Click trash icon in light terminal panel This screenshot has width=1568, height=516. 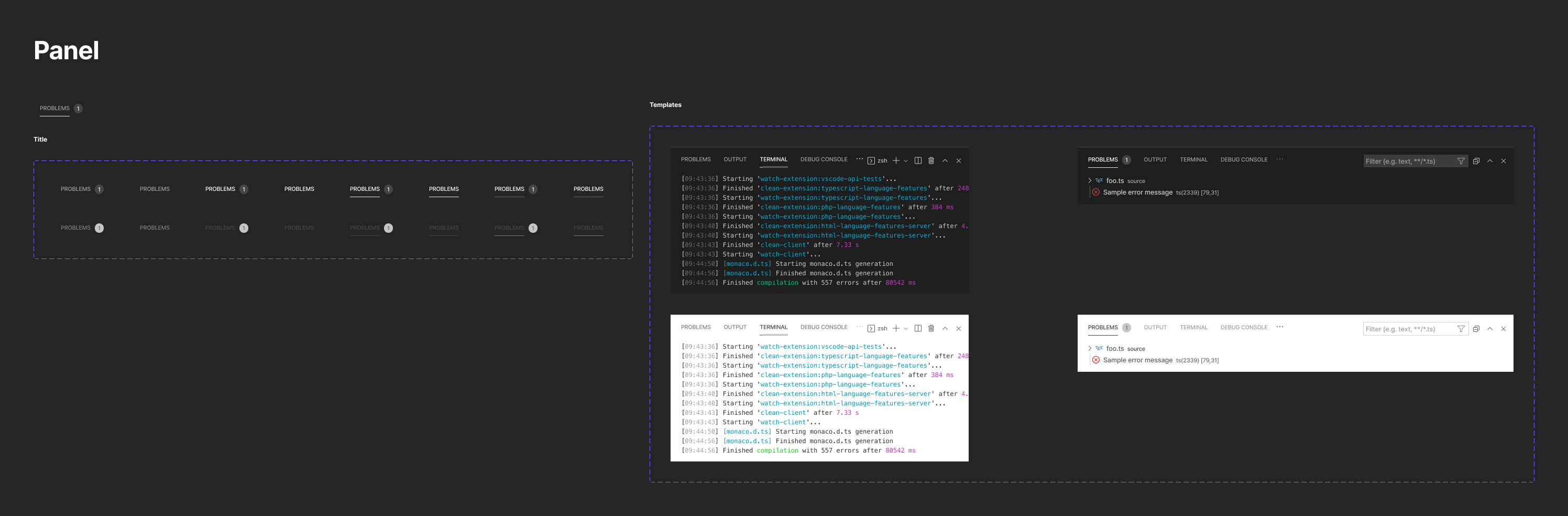(931, 328)
